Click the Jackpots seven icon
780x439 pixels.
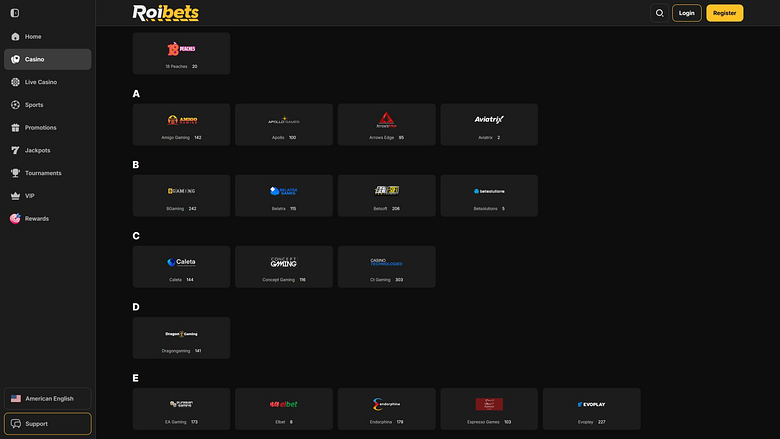15,150
